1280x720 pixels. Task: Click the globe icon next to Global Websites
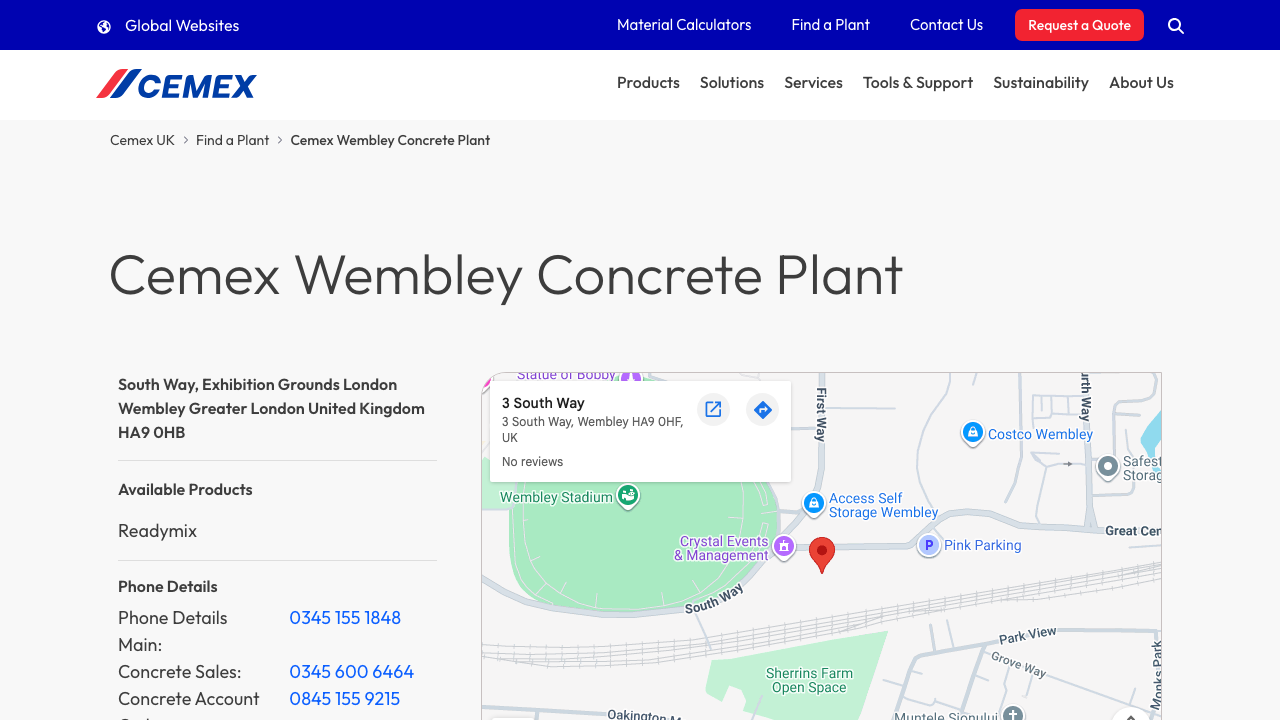pyautogui.click(x=104, y=25)
